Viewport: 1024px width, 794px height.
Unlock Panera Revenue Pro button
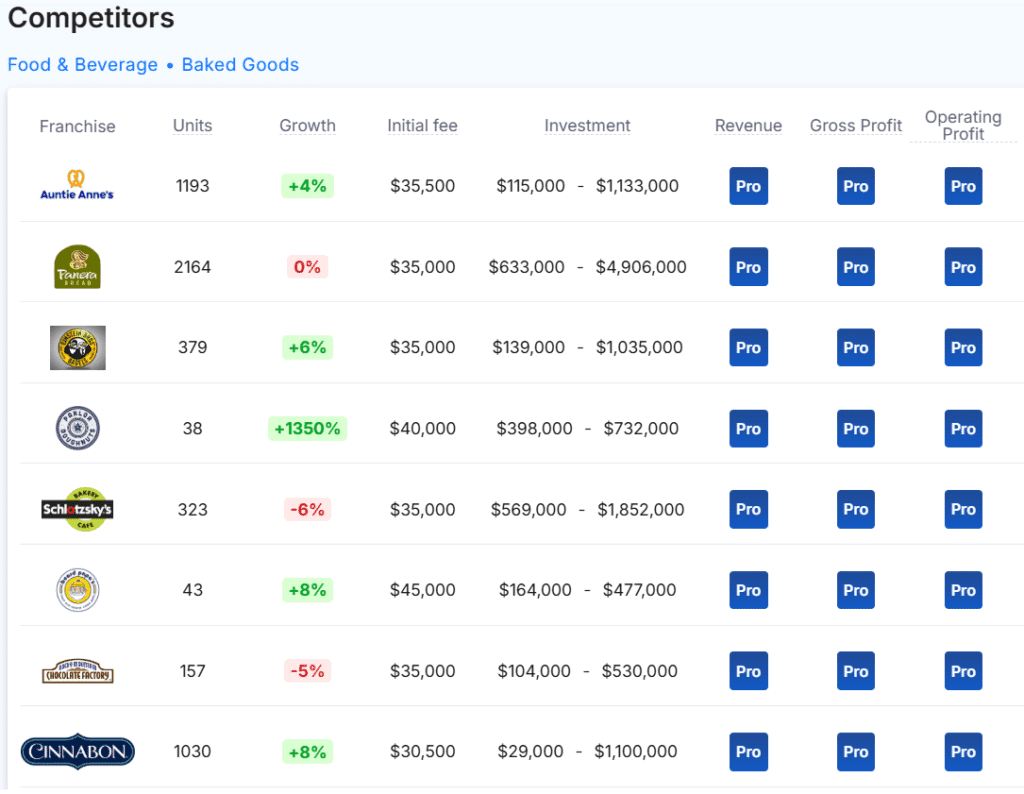(x=748, y=267)
